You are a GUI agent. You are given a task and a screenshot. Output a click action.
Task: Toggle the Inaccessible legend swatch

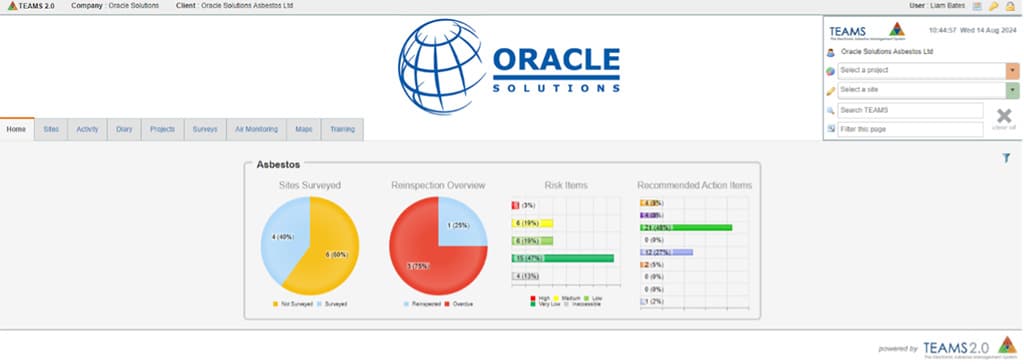pos(566,305)
